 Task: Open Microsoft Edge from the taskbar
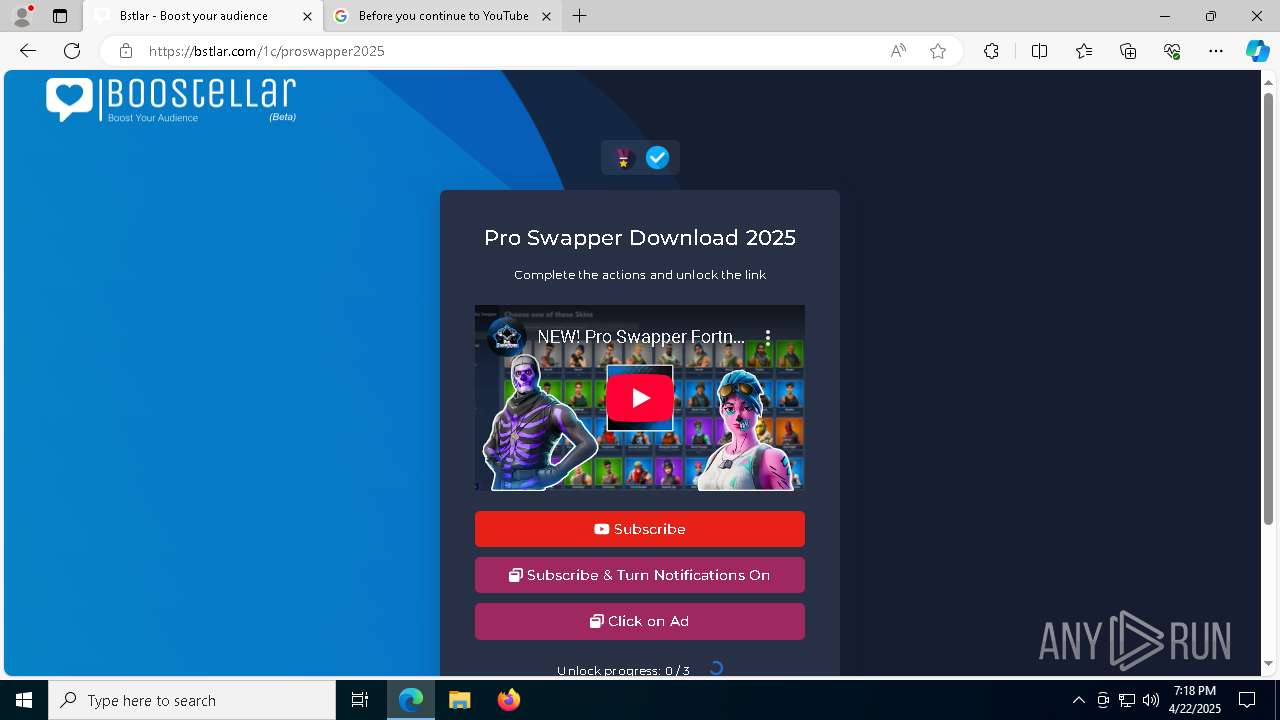411,700
